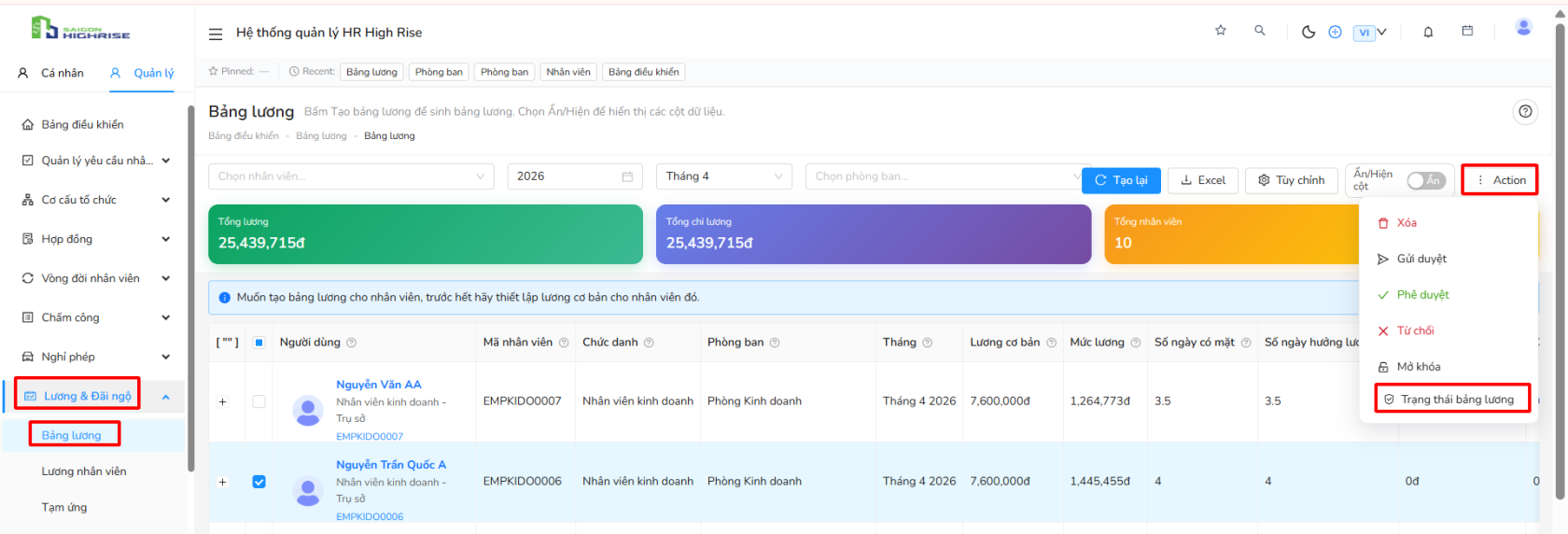Select Xóa in Action menu
Screen dimensions: 1568x534
click(x=1448, y=223)
